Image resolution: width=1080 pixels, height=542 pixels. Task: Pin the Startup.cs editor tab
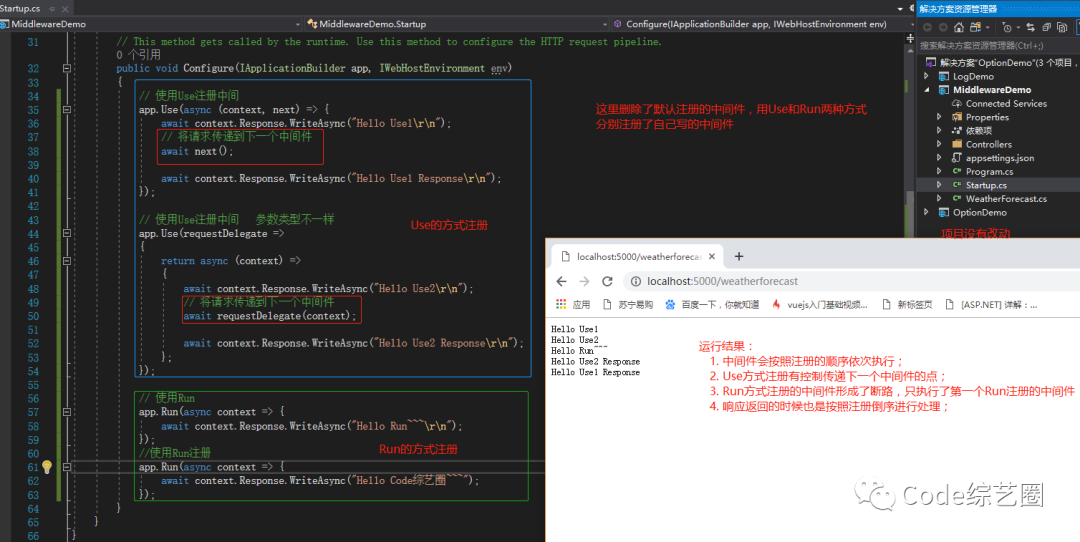pyautogui.click(x=52, y=8)
